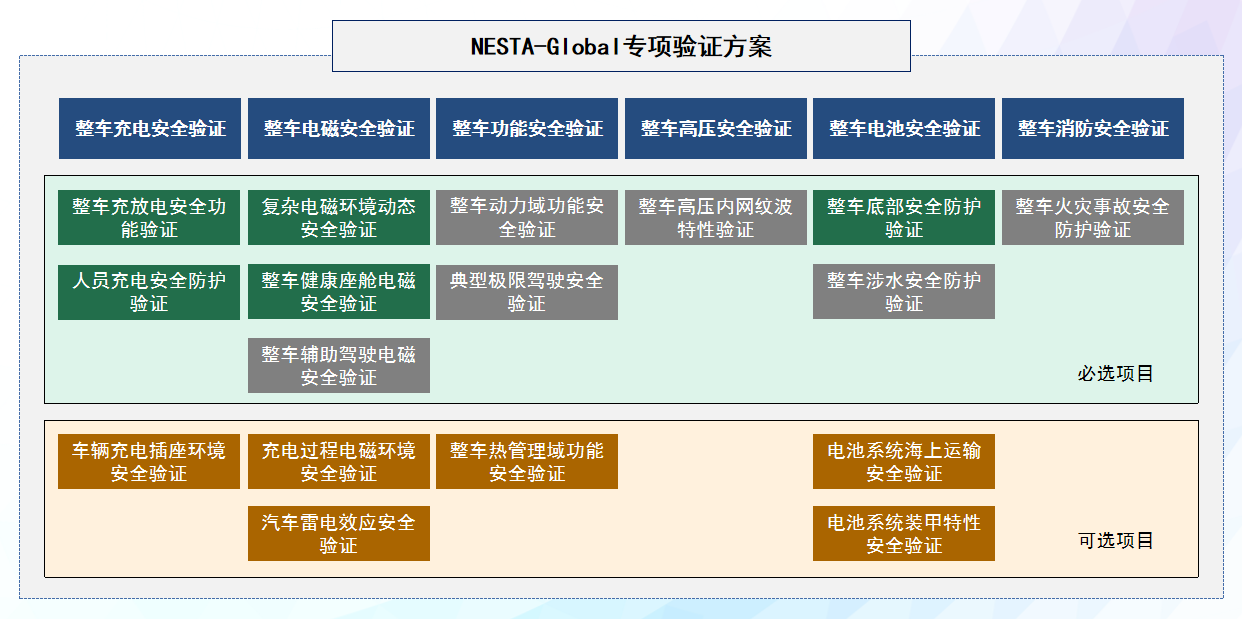Click the NESTA-Global专项验证方案 title bar

point(620,45)
